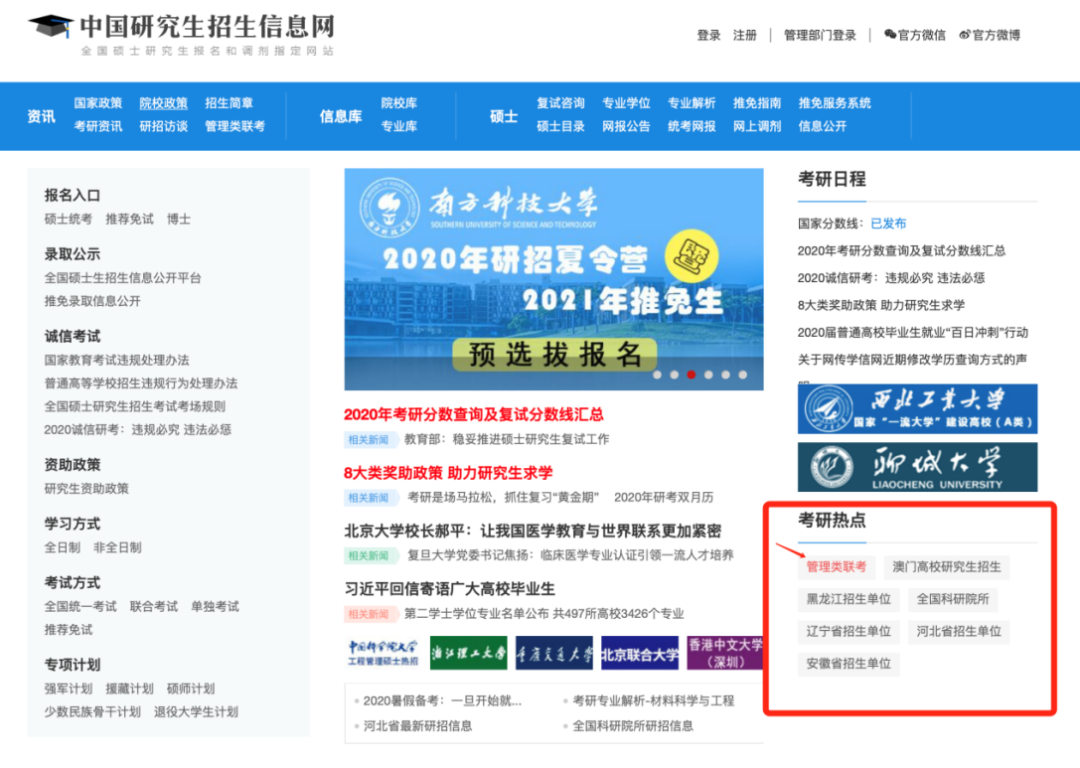The height and width of the screenshot is (768, 1080).
Task: Go to 网上调剂 in the 硕士 menu
Action: pos(757,126)
